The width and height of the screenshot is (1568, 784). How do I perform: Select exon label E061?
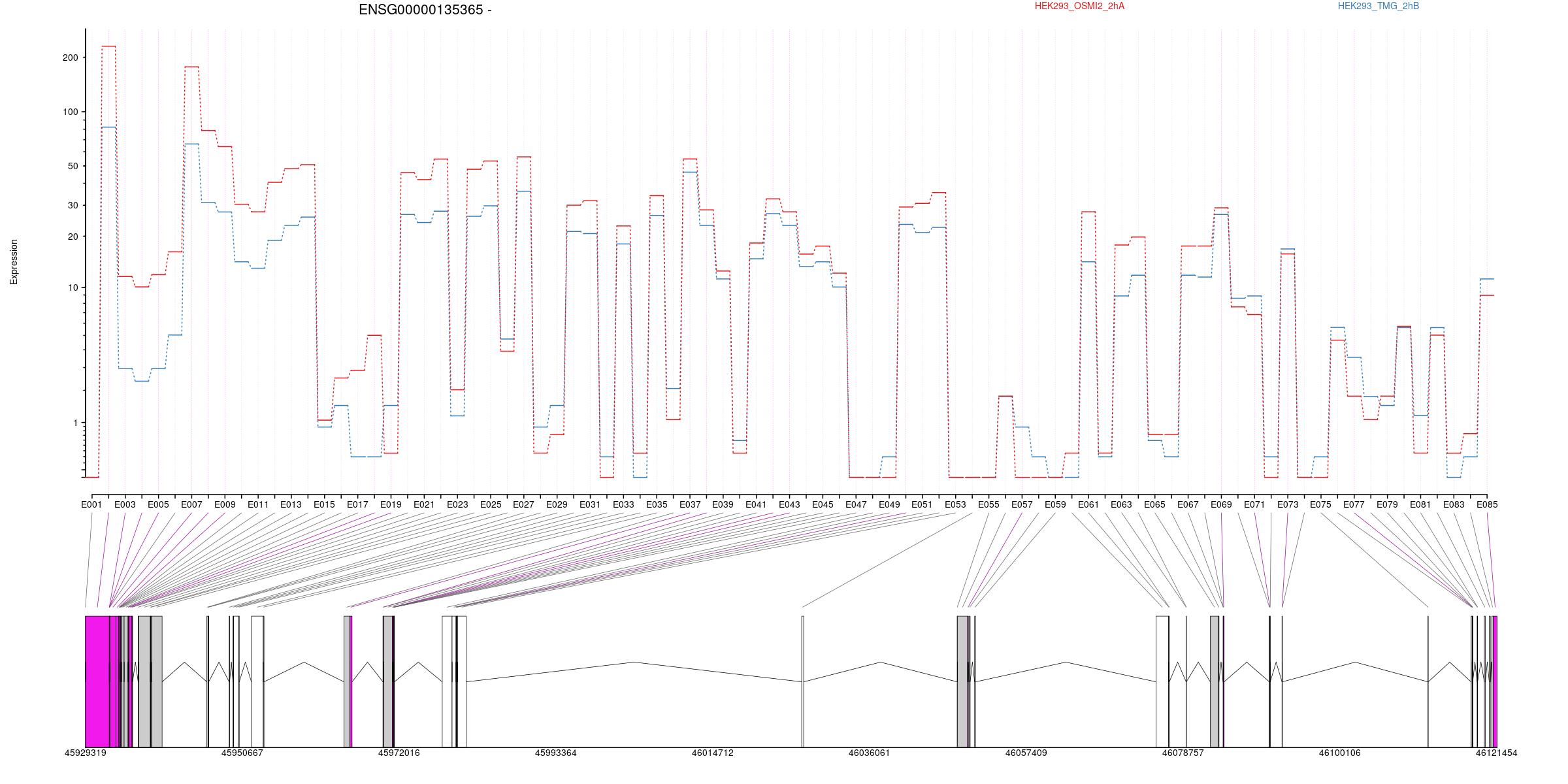[x=1088, y=504]
